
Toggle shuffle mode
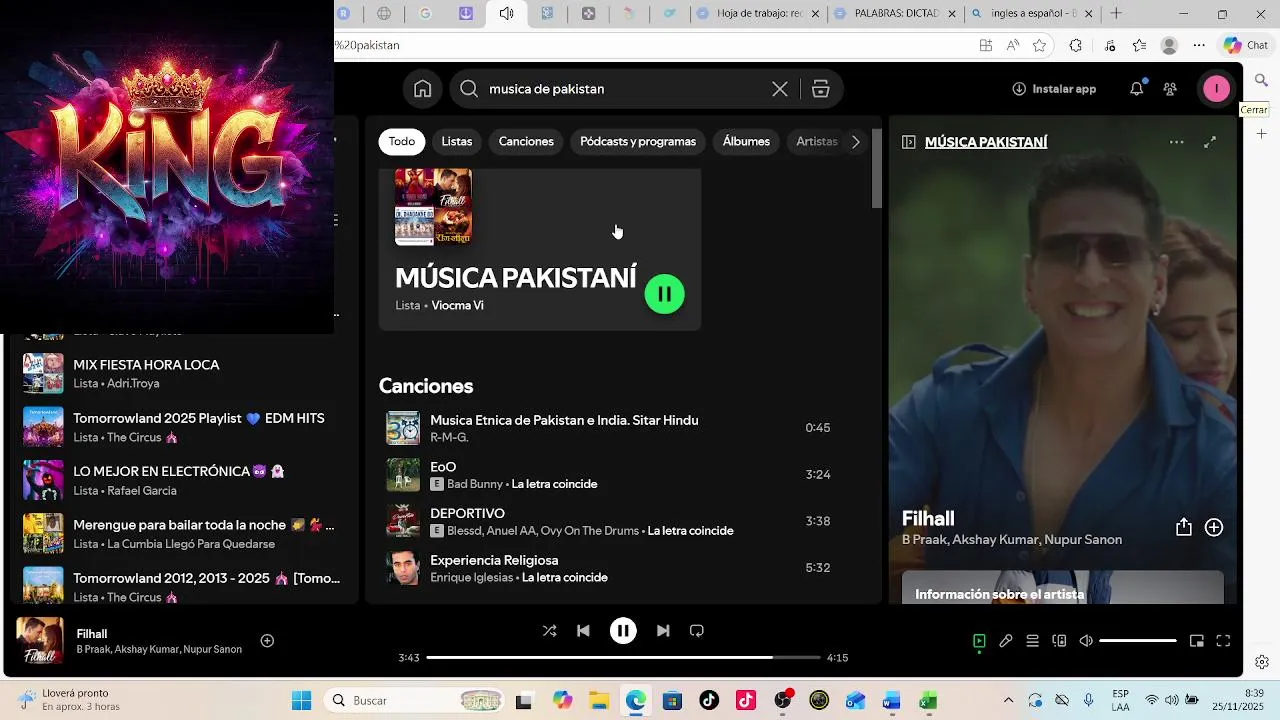pos(549,631)
